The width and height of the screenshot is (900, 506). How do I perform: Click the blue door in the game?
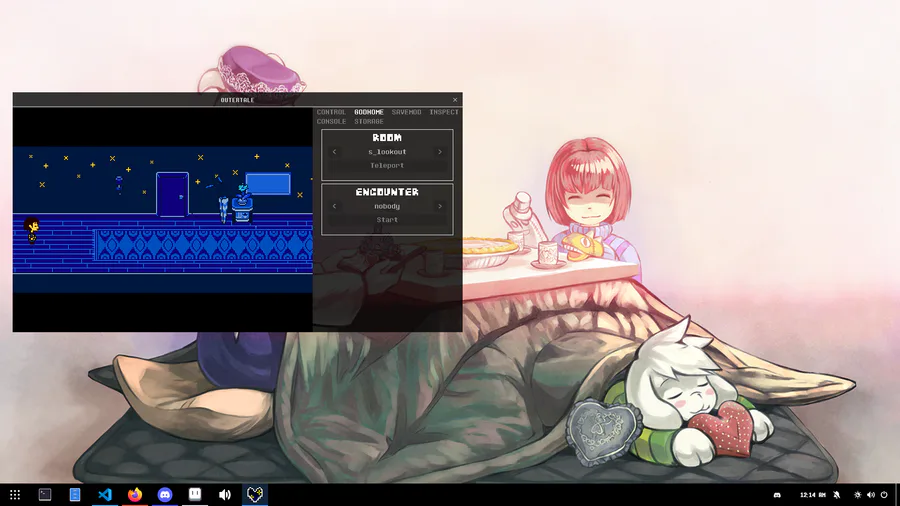click(x=172, y=194)
